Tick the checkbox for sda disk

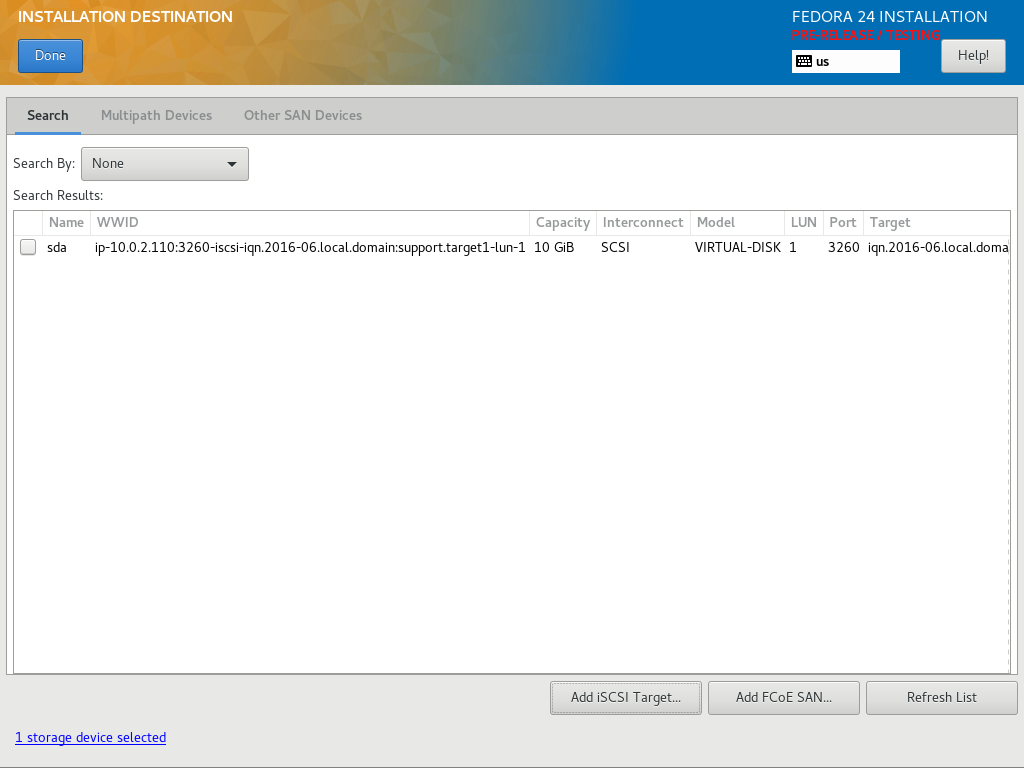(x=28, y=247)
